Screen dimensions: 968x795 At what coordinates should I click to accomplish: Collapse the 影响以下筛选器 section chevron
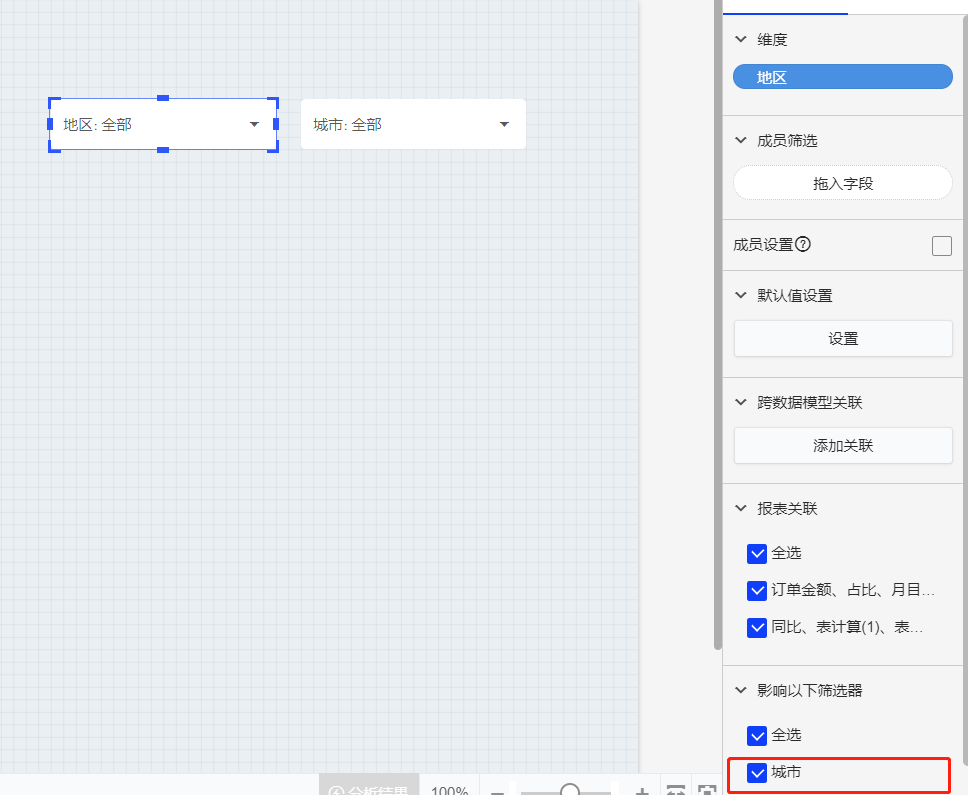point(741,690)
